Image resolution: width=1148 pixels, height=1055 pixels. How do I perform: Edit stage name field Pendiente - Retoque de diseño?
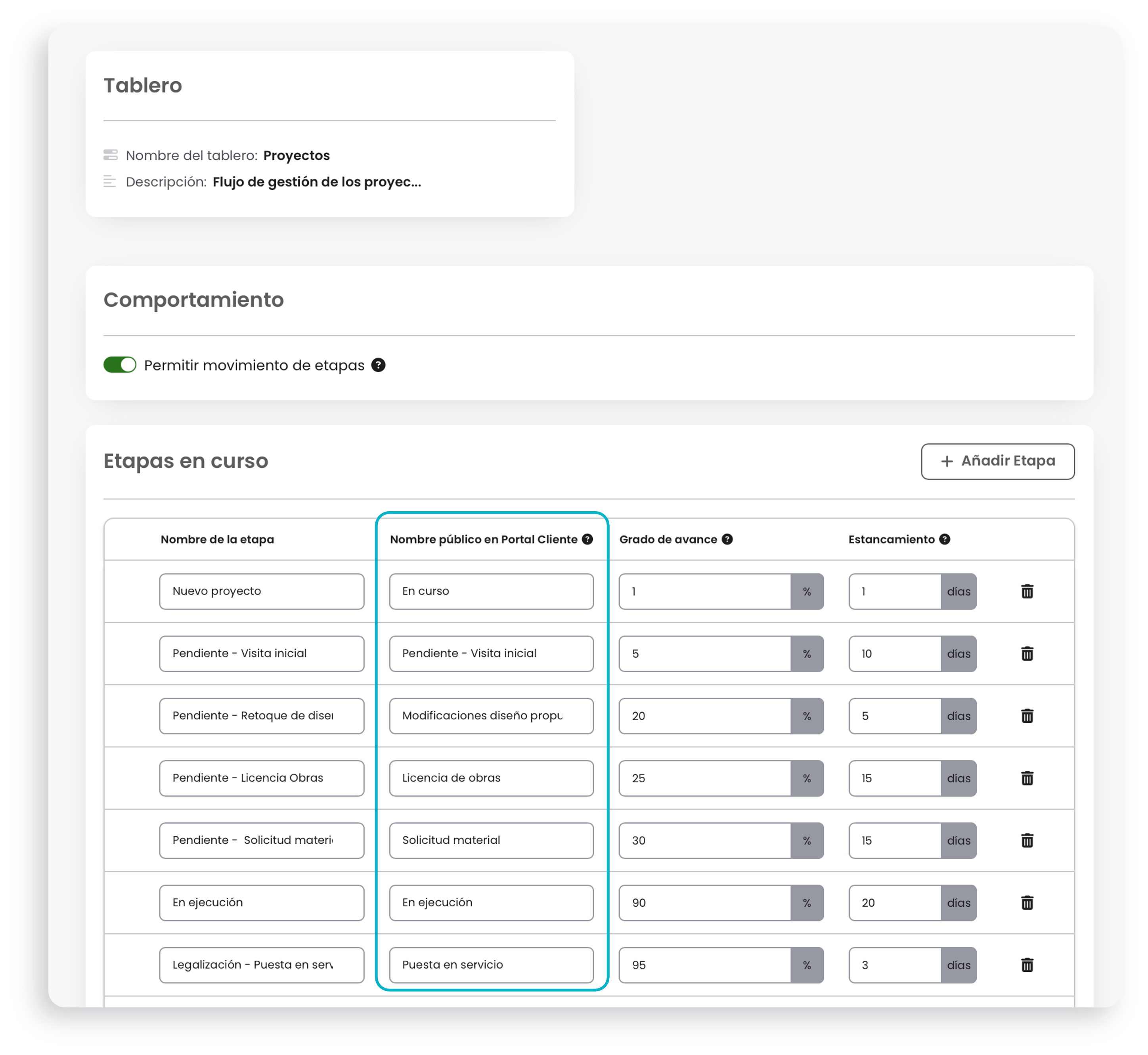(262, 715)
